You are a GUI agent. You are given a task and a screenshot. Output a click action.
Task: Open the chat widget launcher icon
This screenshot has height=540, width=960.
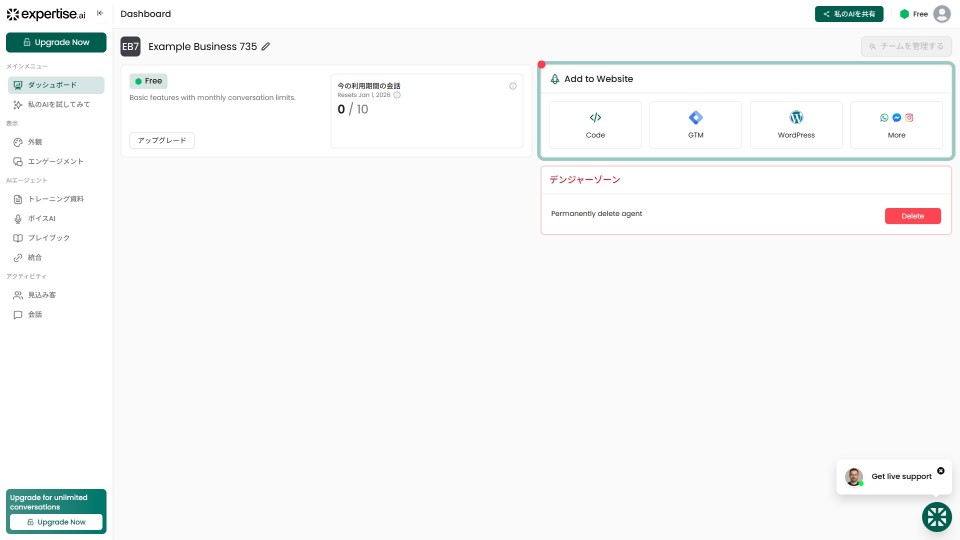[x=936, y=516]
